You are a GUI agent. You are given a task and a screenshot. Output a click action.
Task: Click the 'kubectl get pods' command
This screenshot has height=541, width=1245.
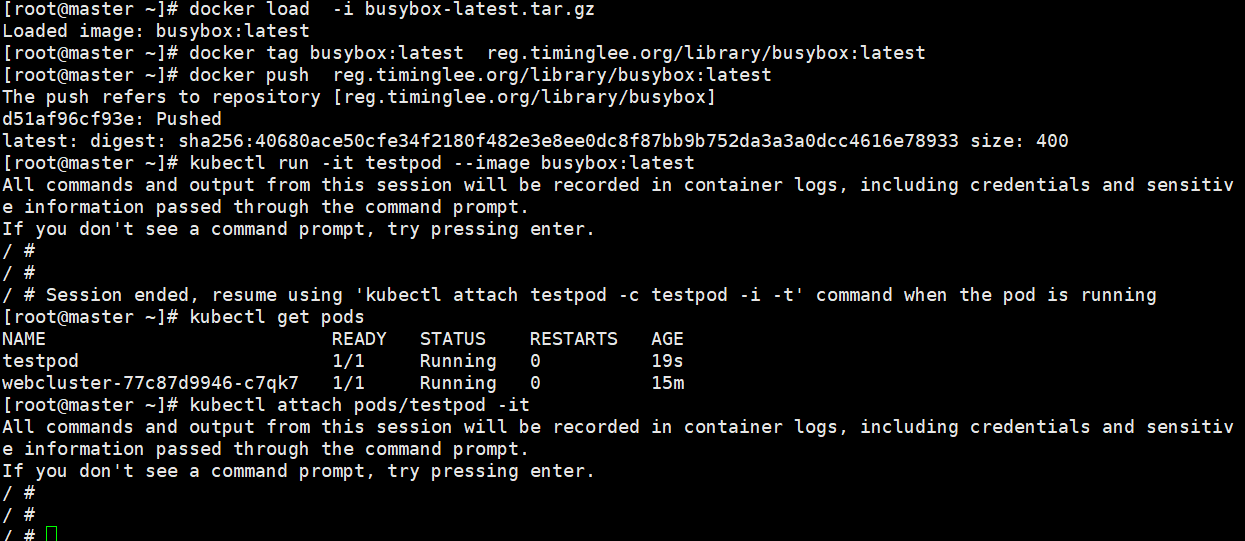[276, 317]
